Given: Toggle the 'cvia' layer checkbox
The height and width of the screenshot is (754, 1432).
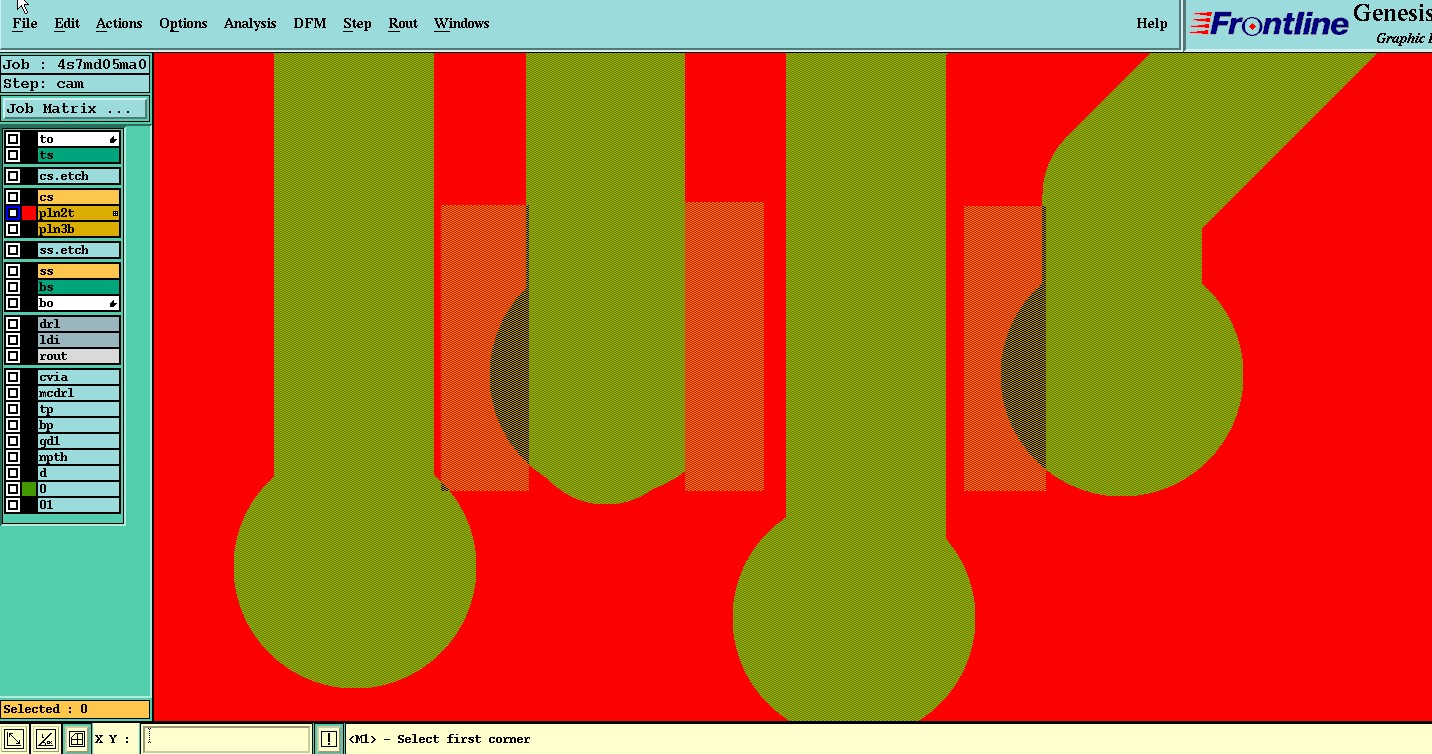Looking at the screenshot, I should pos(13,377).
